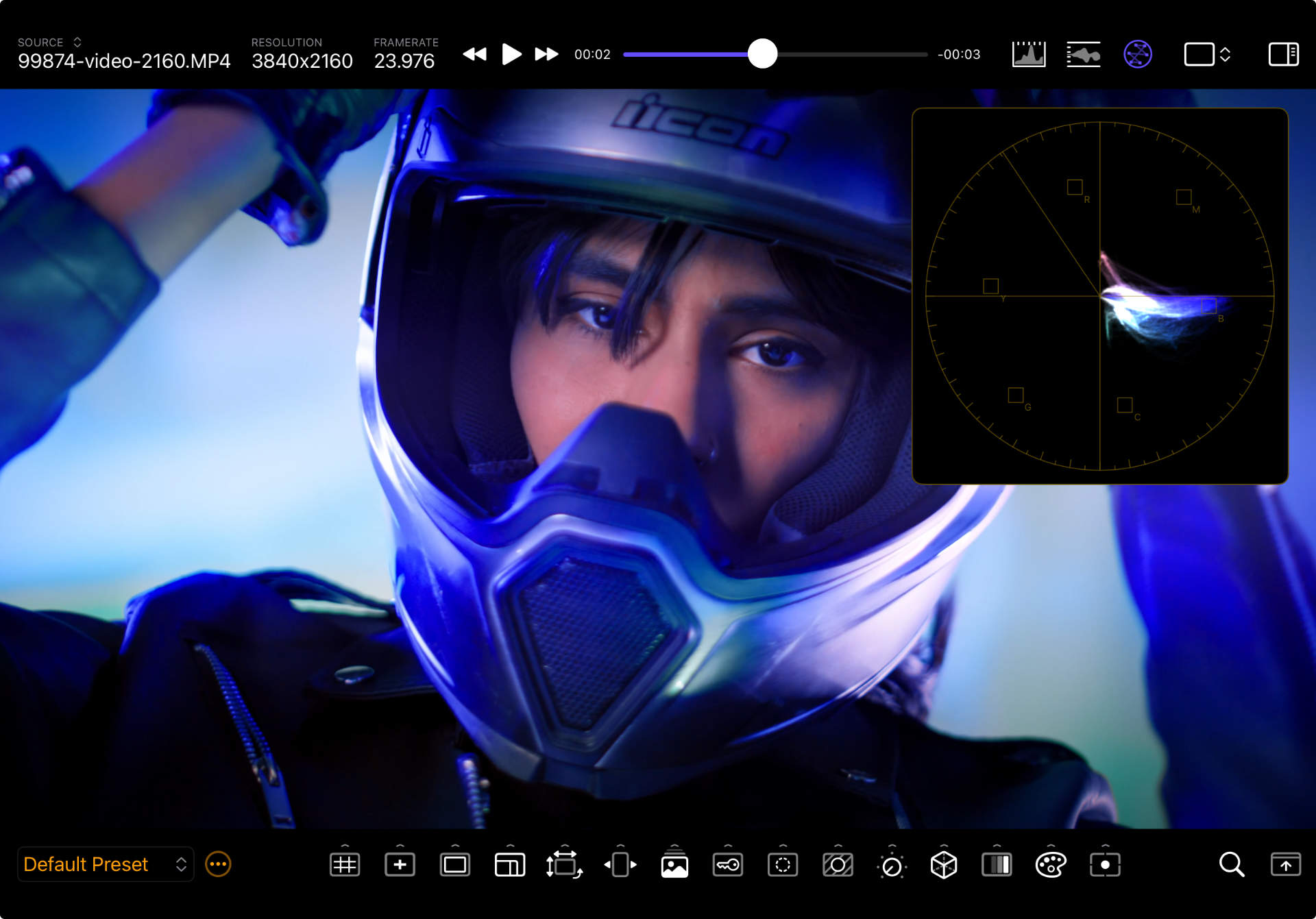Screen dimensions: 1316x919
Task: Select the 3D LUT cube tool
Action: [x=943, y=865]
